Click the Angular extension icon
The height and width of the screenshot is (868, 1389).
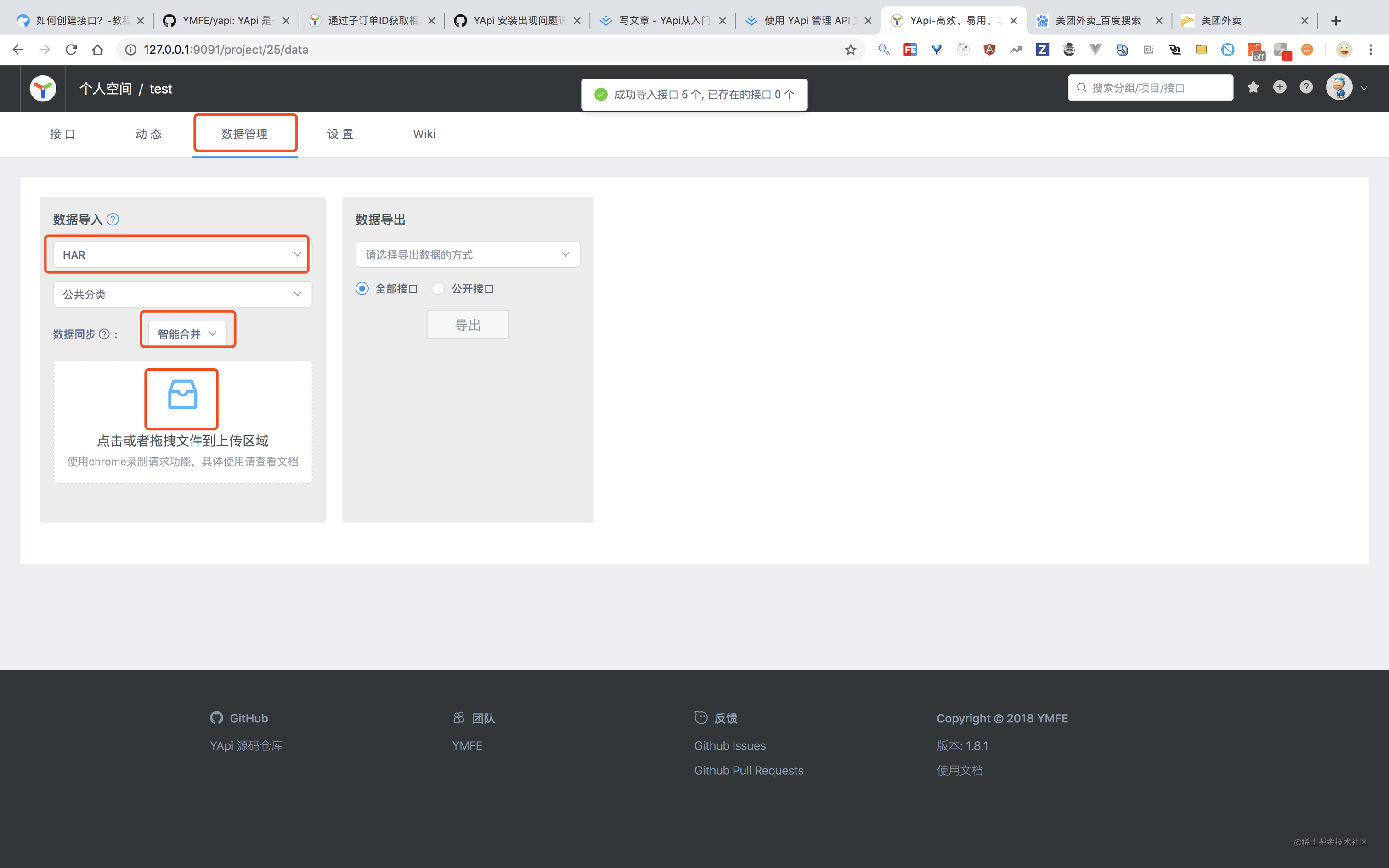pyautogui.click(x=989, y=50)
